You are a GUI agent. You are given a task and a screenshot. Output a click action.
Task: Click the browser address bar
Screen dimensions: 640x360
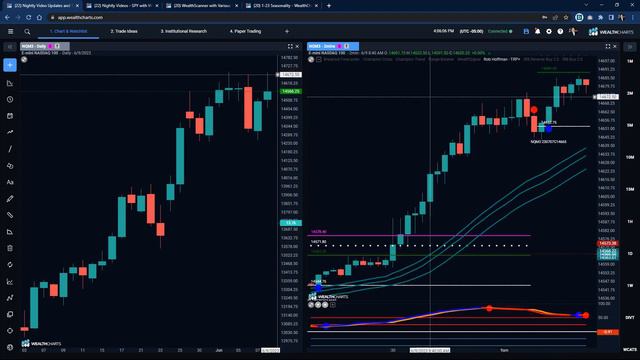coord(294,18)
